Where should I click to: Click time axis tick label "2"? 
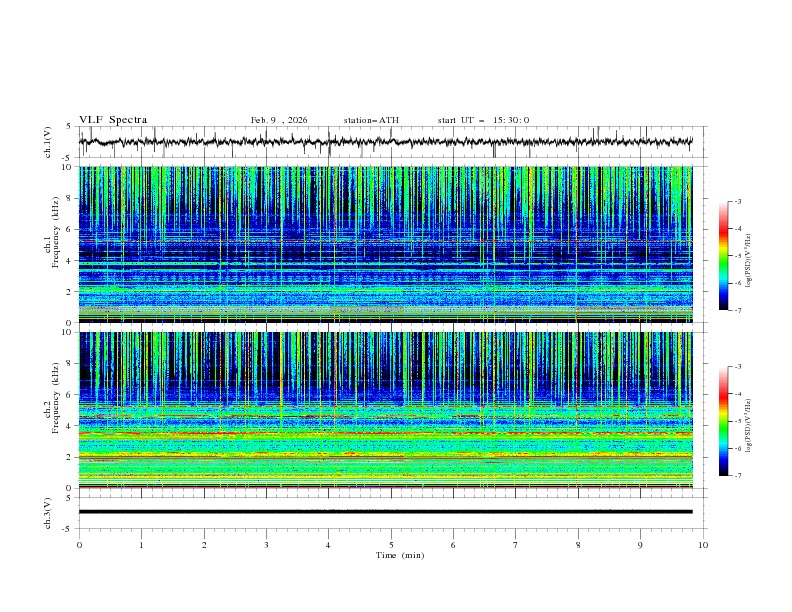204,545
